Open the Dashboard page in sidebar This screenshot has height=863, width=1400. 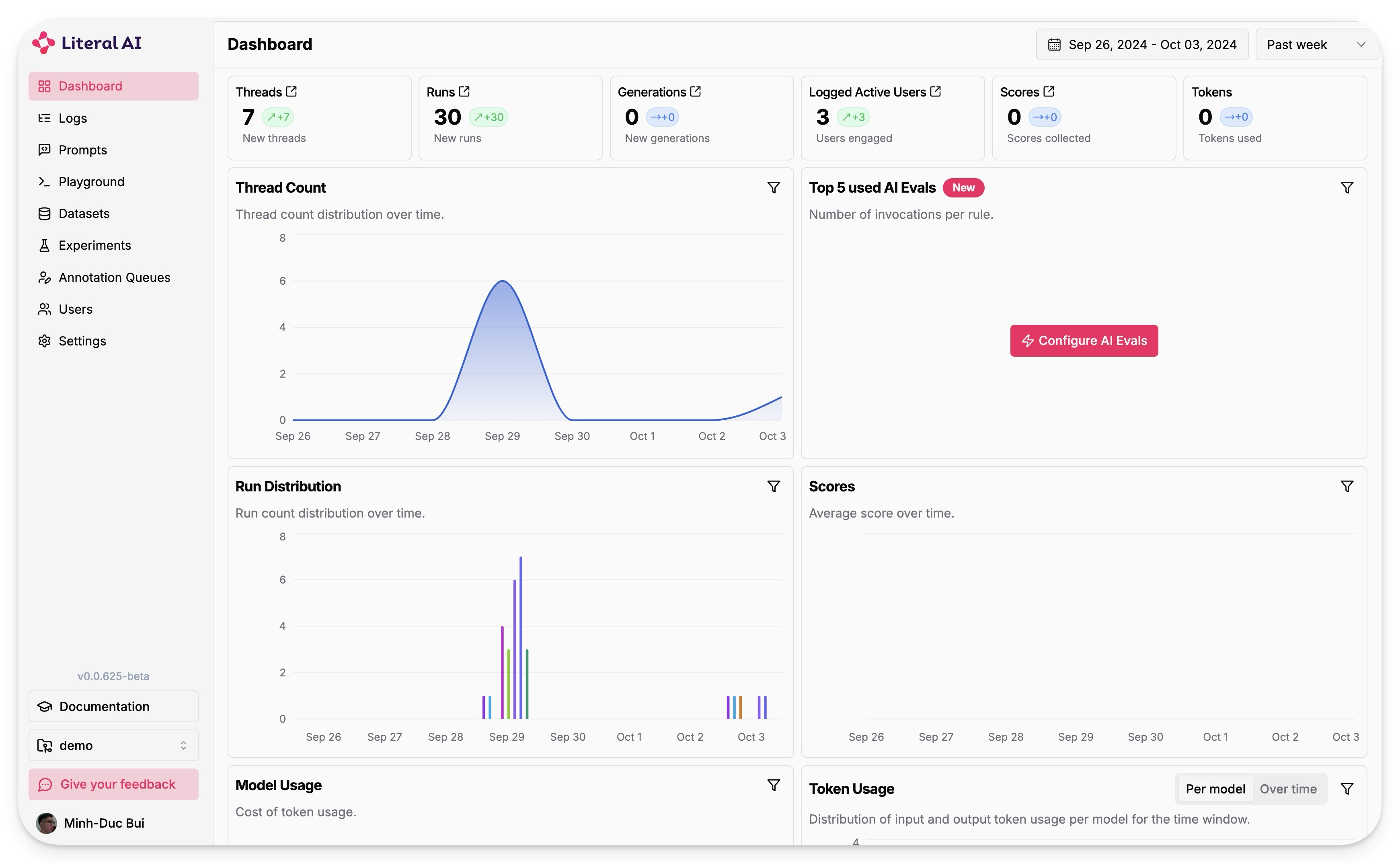(113, 86)
